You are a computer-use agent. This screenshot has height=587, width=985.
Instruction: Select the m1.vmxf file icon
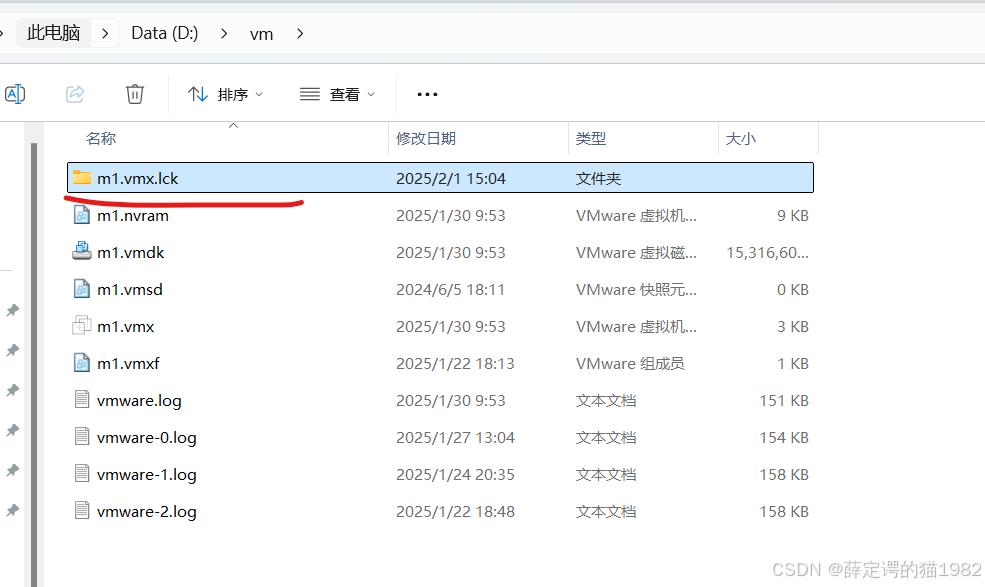(x=82, y=363)
